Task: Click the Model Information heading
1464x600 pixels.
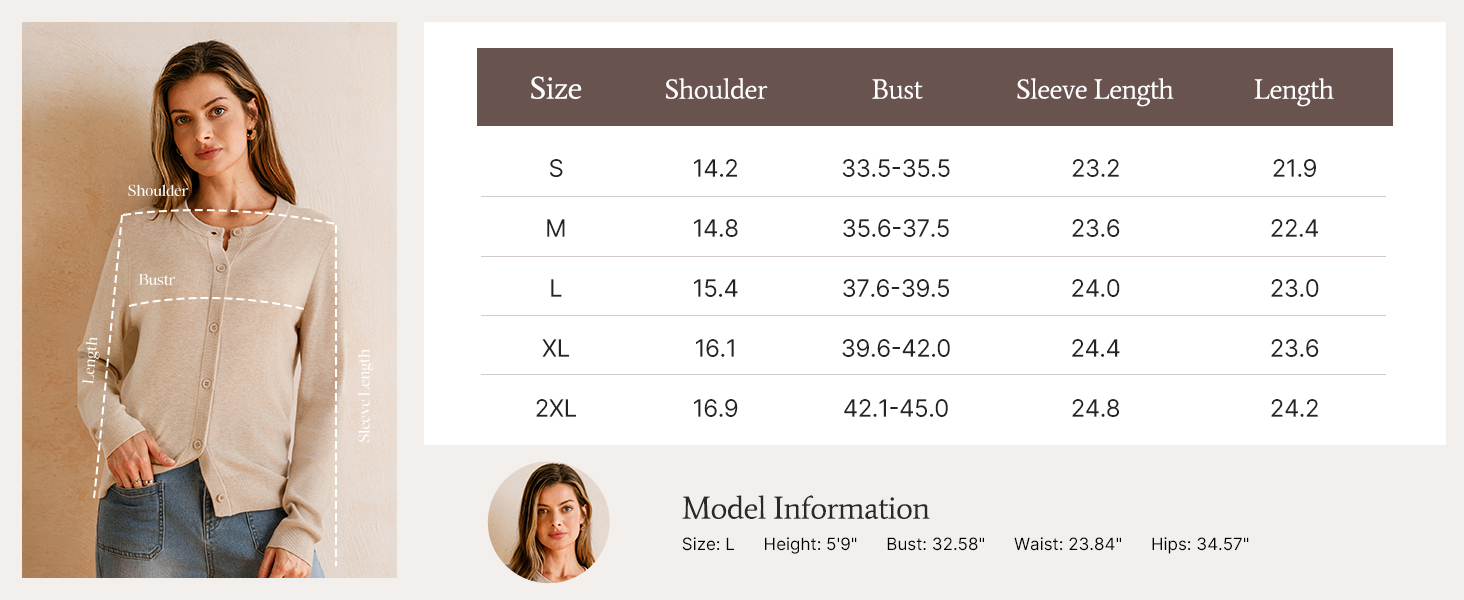Action: [805, 508]
